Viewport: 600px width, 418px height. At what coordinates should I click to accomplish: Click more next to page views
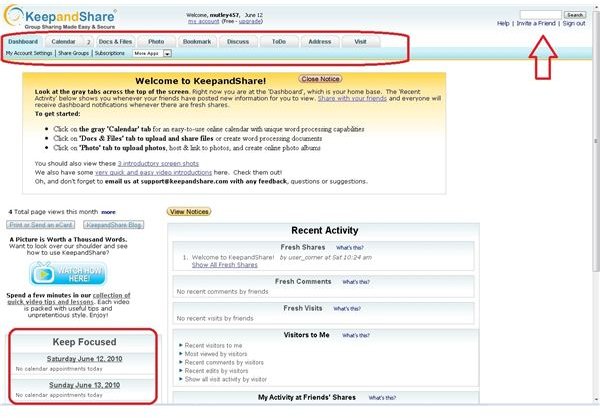coord(108,212)
